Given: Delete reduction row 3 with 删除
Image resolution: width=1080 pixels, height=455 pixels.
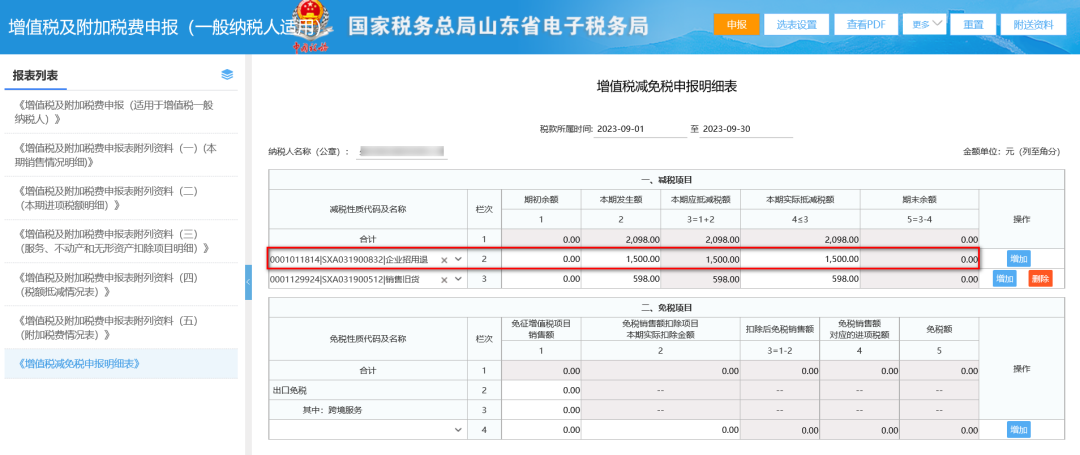Looking at the screenshot, I should coord(1040,279).
